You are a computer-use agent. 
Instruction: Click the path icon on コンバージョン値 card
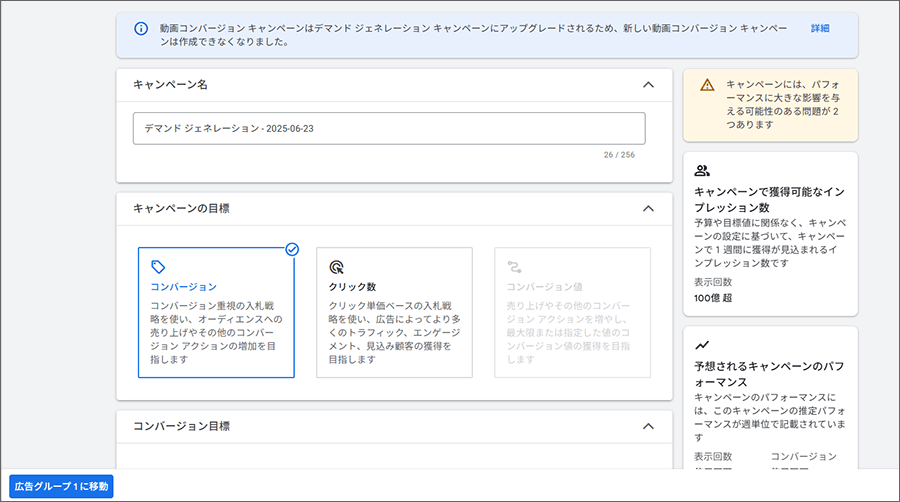(514, 267)
